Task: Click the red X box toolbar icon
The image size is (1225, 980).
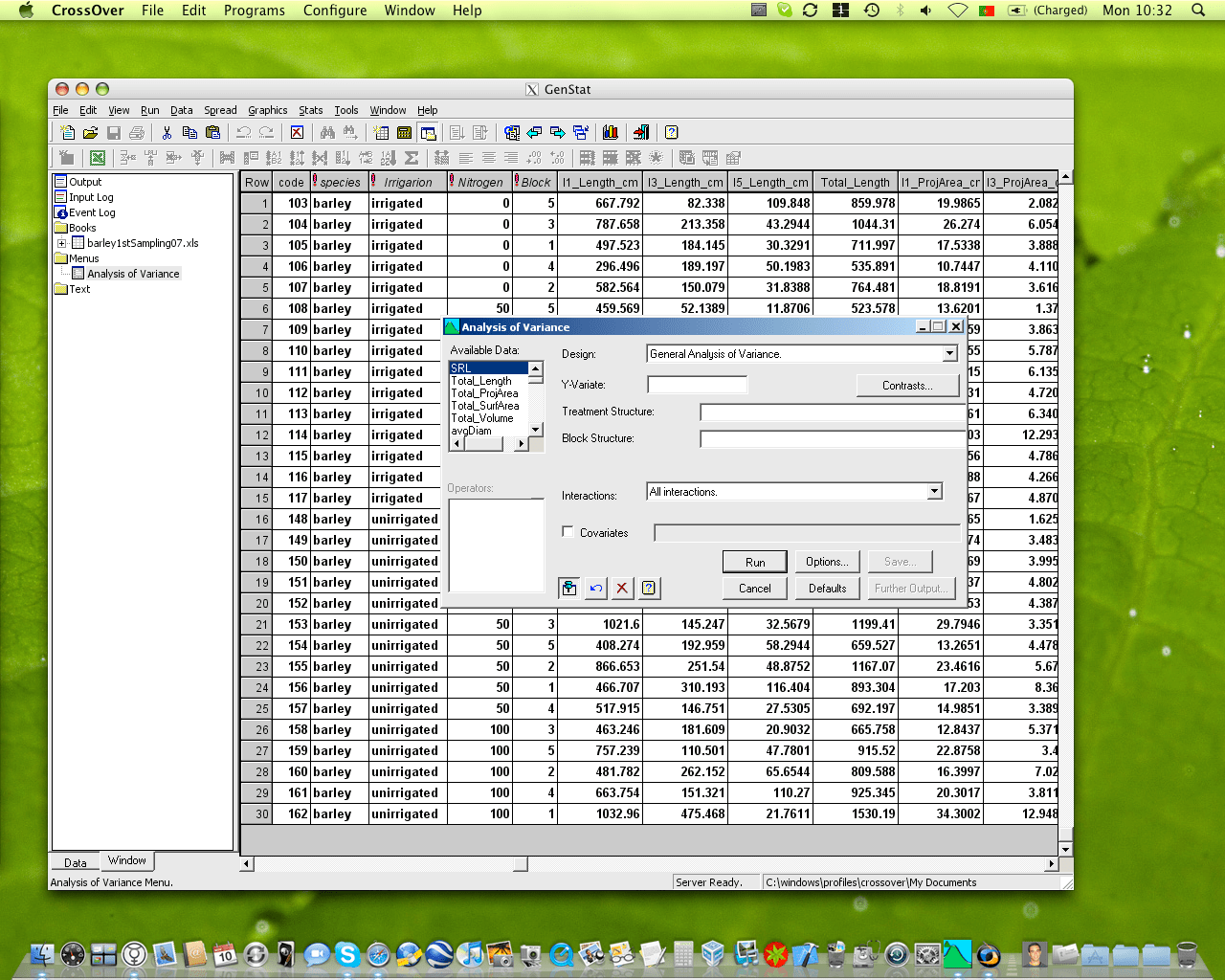Action: pyautogui.click(x=297, y=133)
